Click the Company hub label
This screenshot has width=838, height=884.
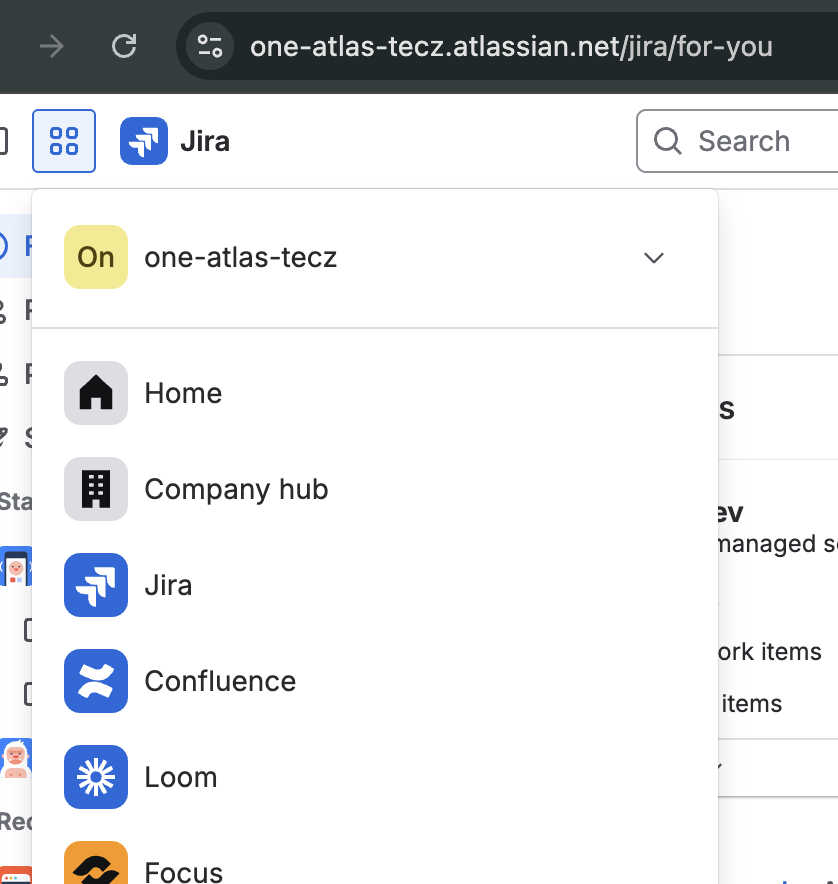(x=236, y=489)
